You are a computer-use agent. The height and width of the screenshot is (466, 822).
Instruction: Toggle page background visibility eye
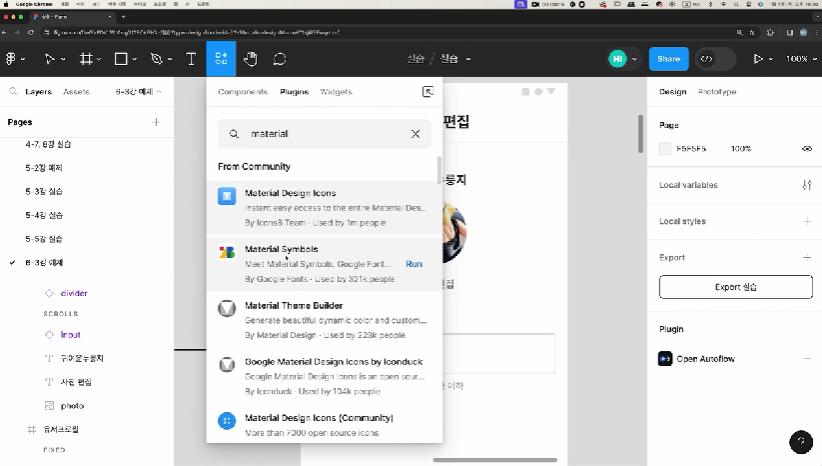pos(807,149)
